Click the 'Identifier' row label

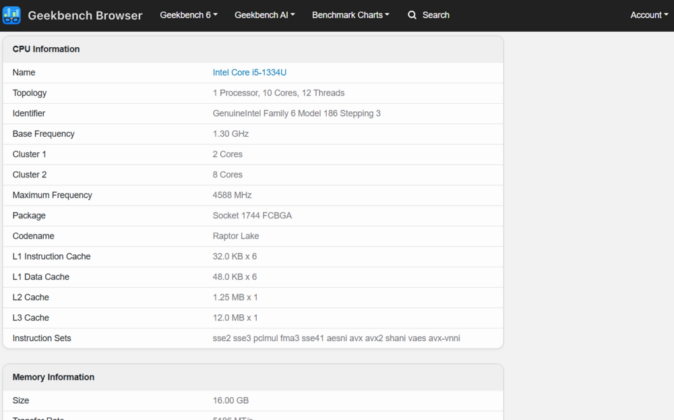click(x=29, y=113)
